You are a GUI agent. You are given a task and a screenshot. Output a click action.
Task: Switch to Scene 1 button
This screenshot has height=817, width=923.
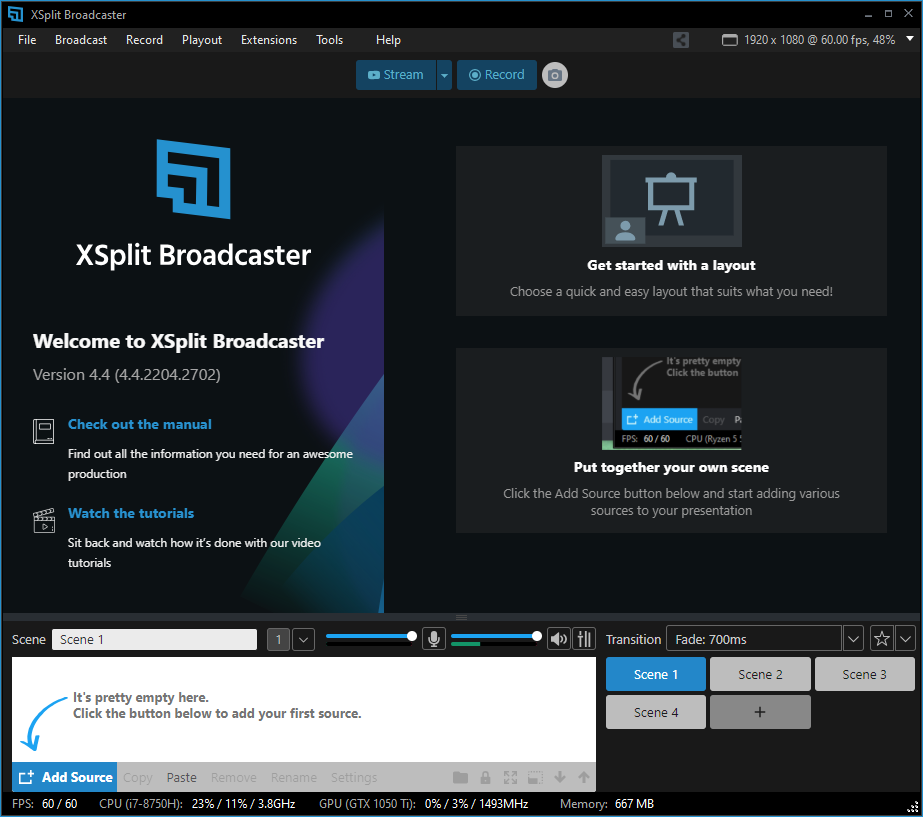point(656,675)
